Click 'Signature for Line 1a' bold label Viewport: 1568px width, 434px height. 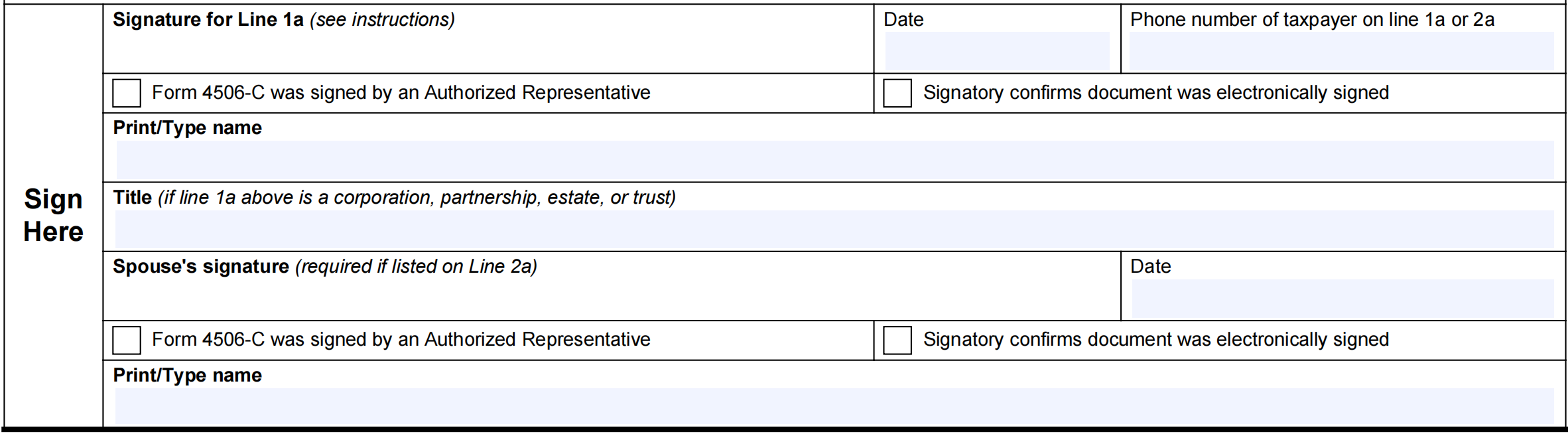(x=208, y=20)
